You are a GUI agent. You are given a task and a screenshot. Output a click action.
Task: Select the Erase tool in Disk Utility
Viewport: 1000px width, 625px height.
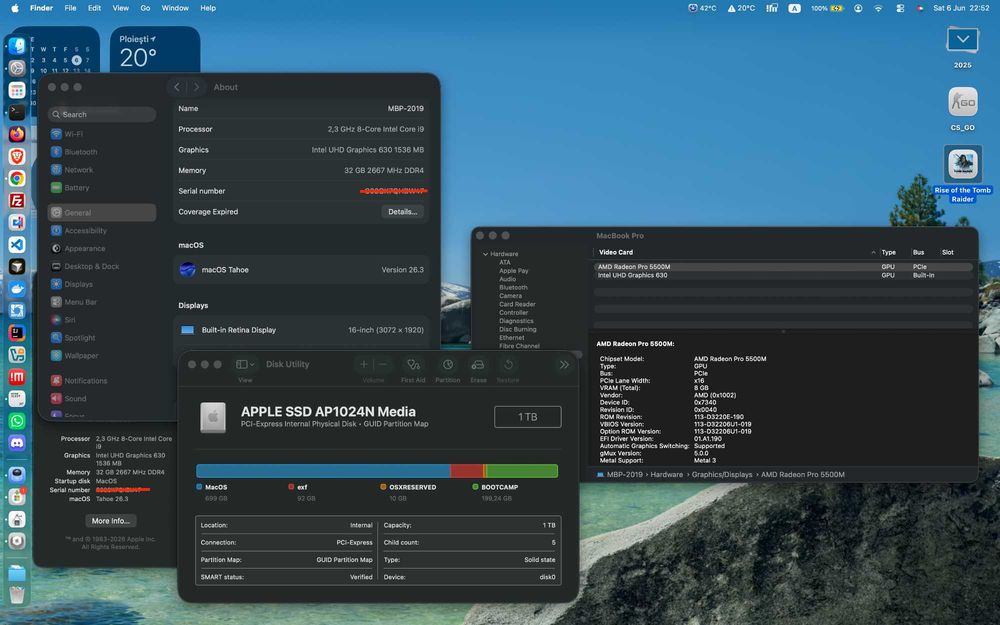click(x=478, y=365)
